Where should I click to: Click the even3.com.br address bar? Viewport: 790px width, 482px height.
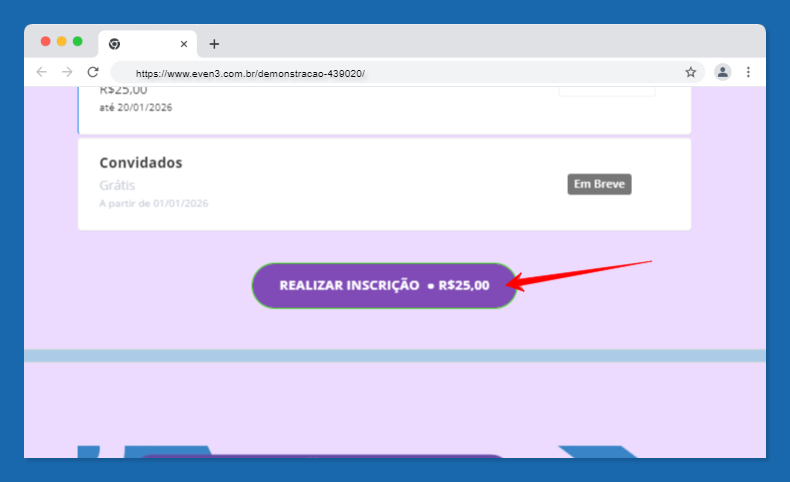coord(407,73)
